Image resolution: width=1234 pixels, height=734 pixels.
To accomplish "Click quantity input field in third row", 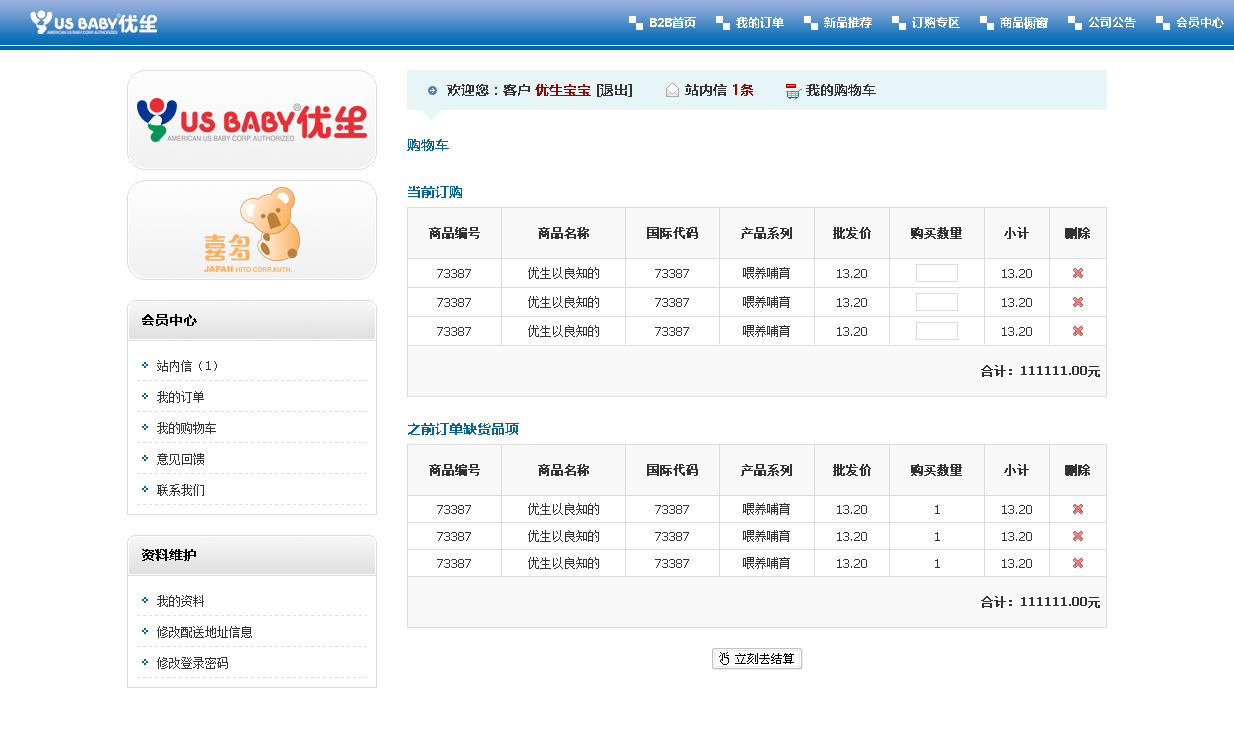I will [936, 331].
